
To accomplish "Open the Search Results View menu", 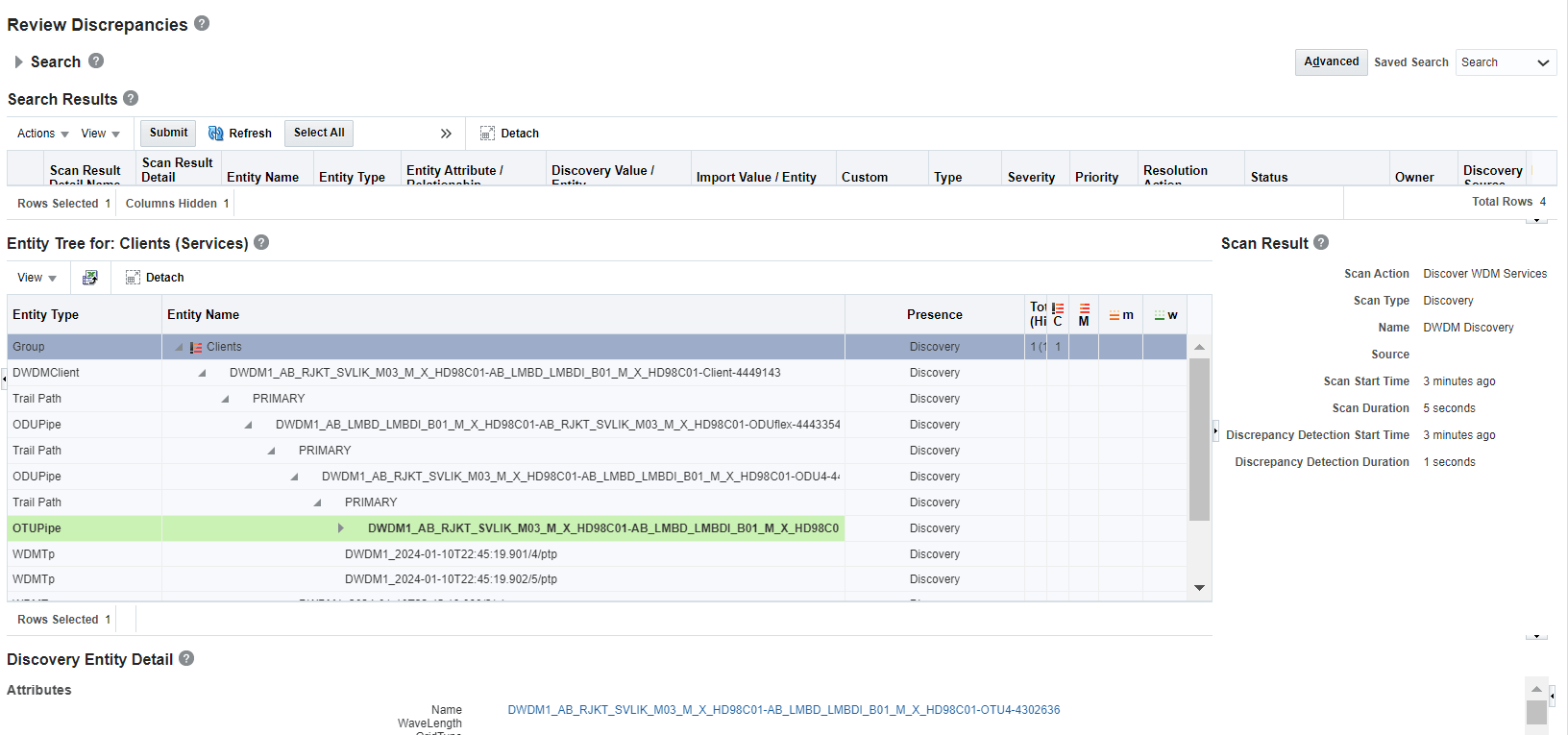I will pyautogui.click(x=100, y=134).
